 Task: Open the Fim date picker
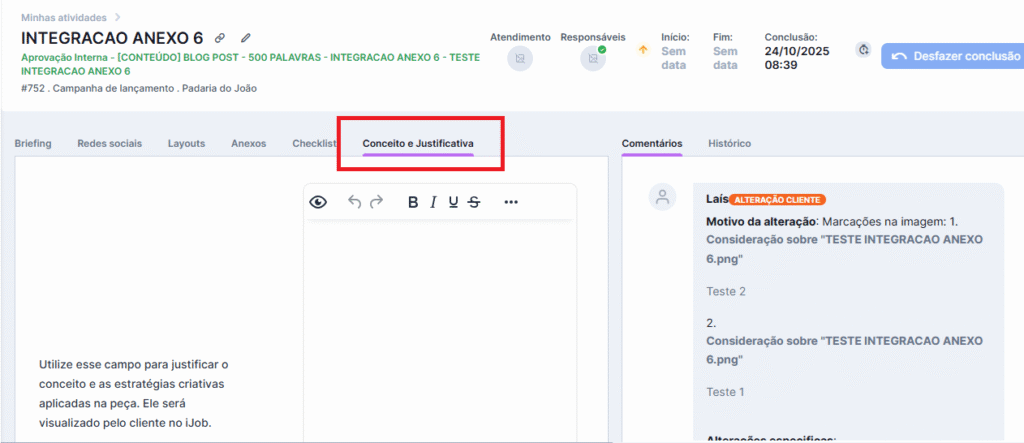[725, 57]
